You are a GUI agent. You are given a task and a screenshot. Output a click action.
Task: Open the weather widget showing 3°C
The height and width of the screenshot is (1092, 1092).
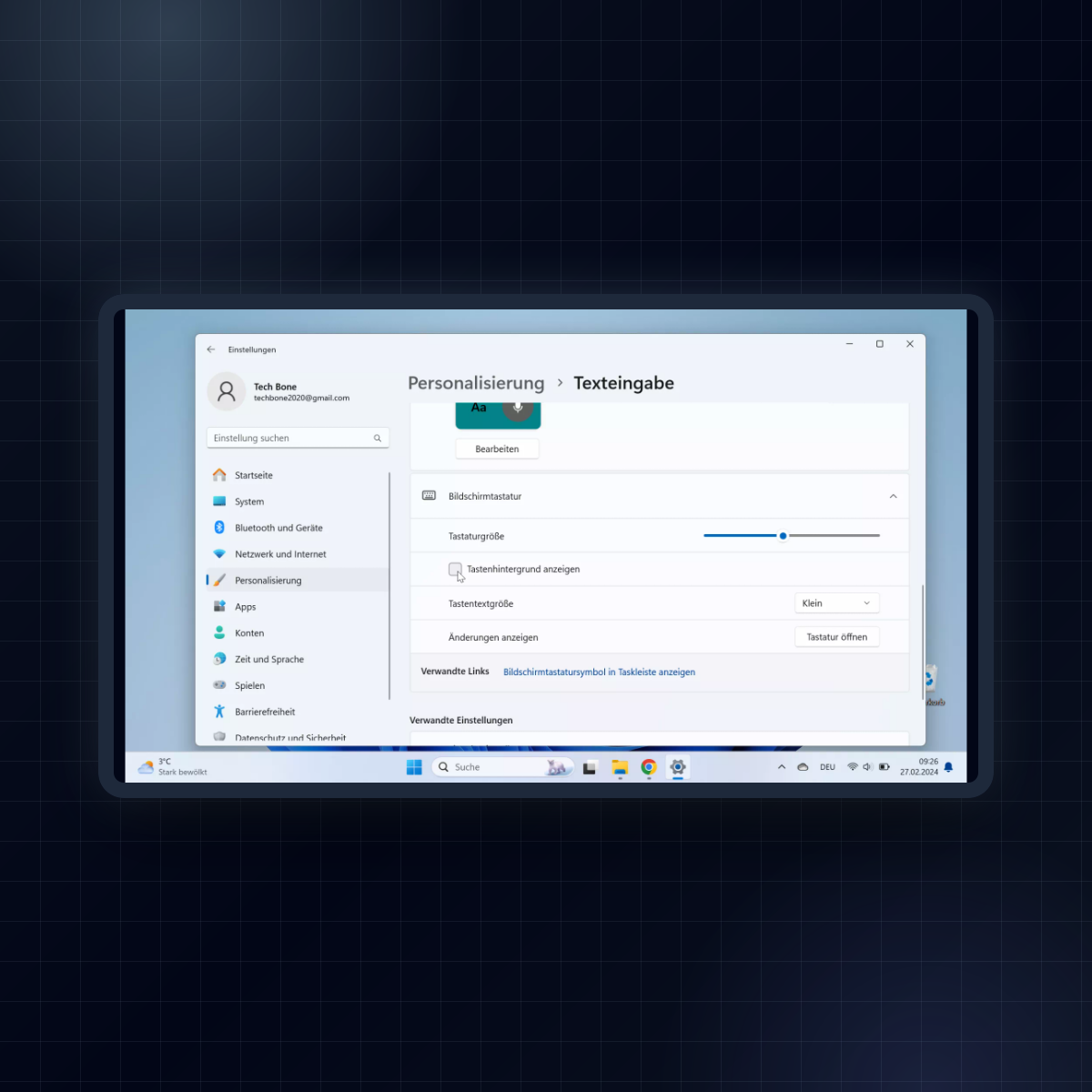(173, 767)
